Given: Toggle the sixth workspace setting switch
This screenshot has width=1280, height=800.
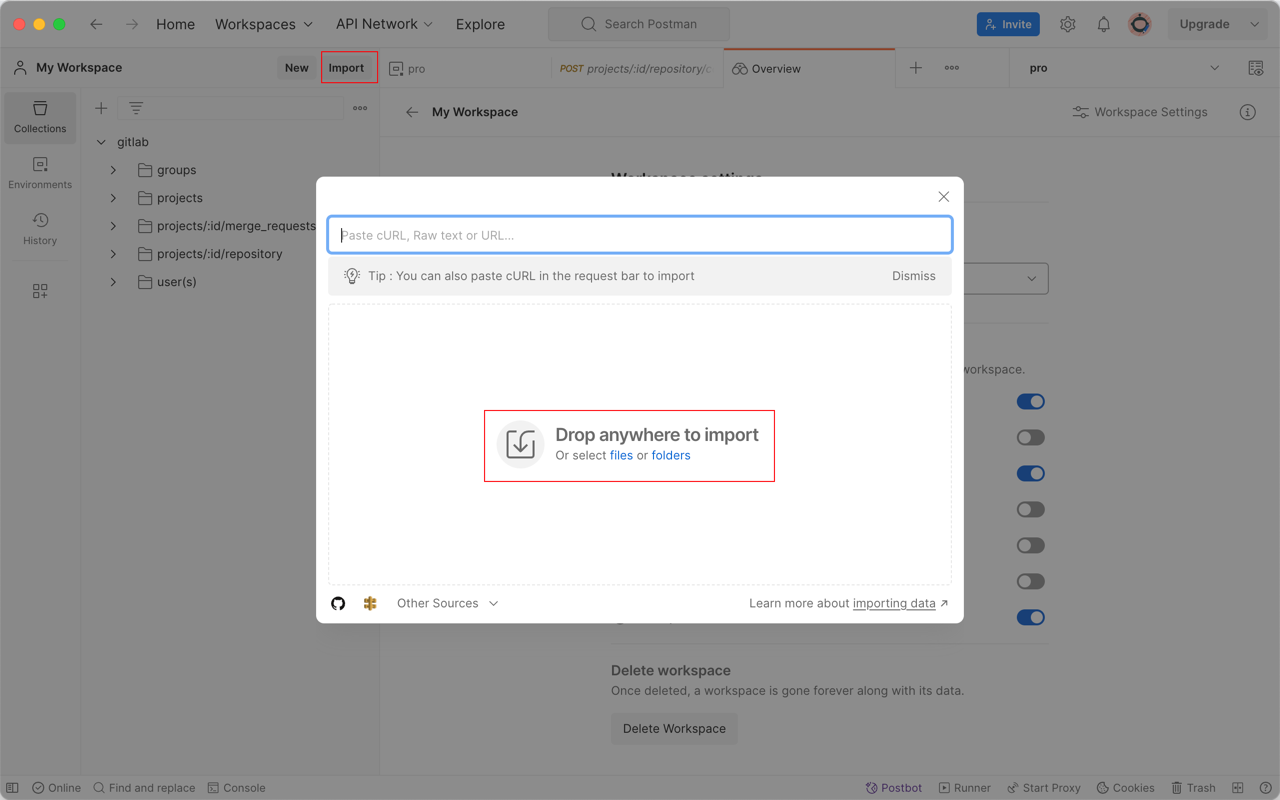Looking at the screenshot, I should (x=1031, y=582).
